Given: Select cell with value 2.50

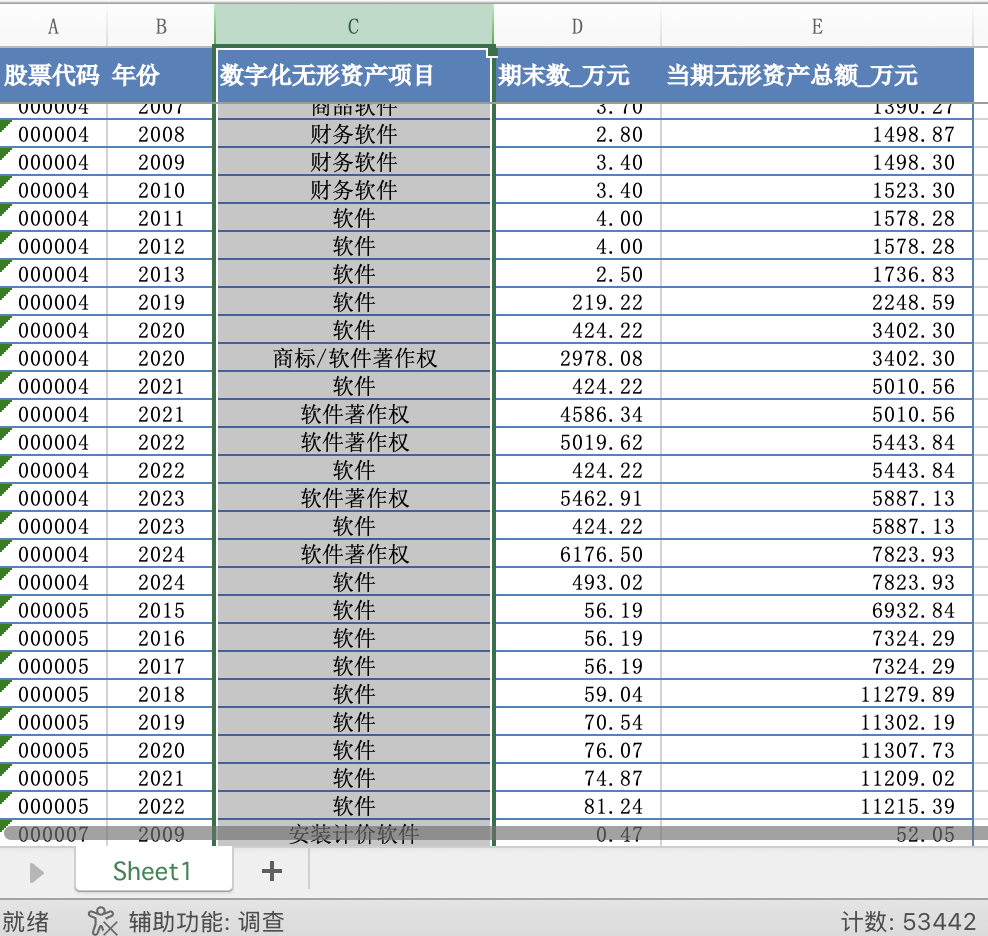Looking at the screenshot, I should (577, 274).
